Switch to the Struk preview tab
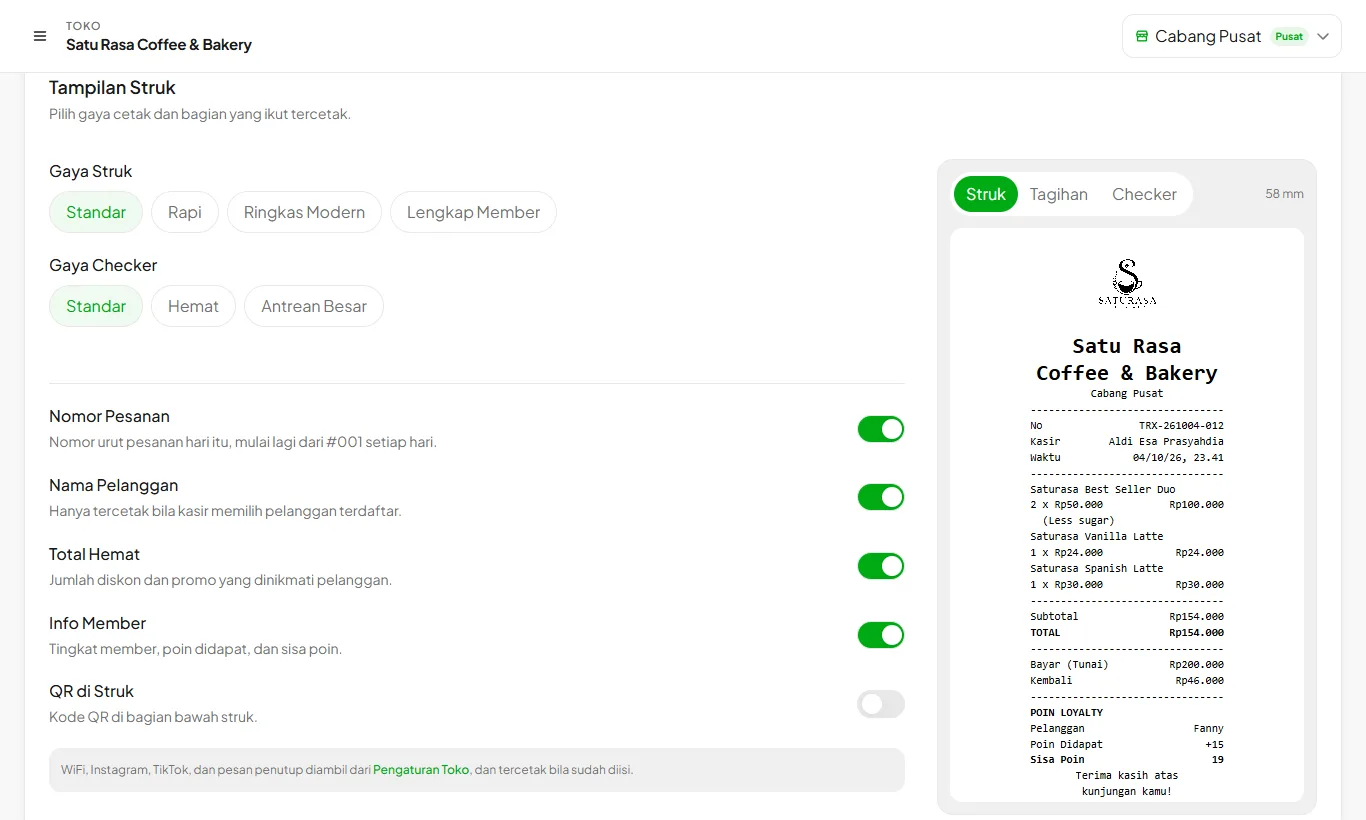This screenshot has width=1366, height=820. click(986, 194)
